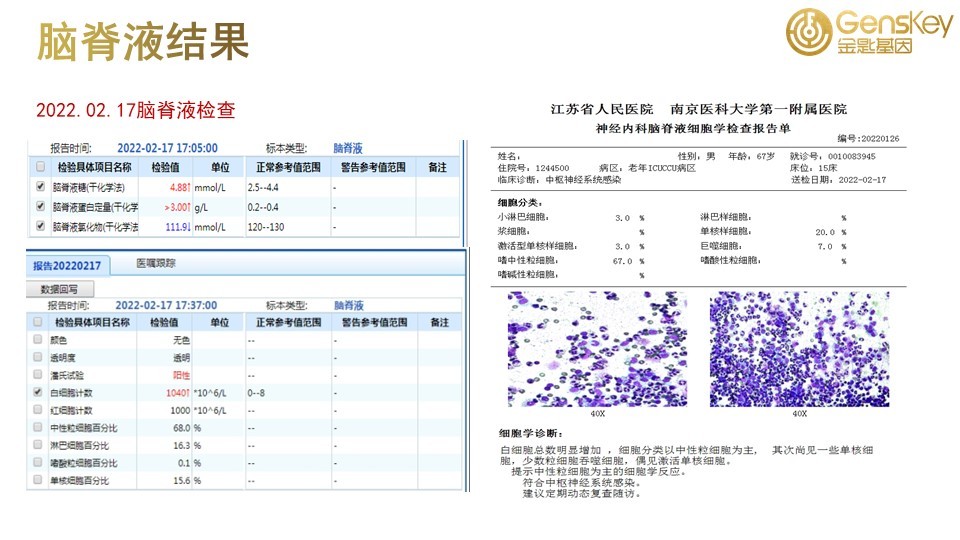Image resolution: width=960 pixels, height=540 pixels.
Task: Click 单位 column header in the second table
Action: pos(219,322)
